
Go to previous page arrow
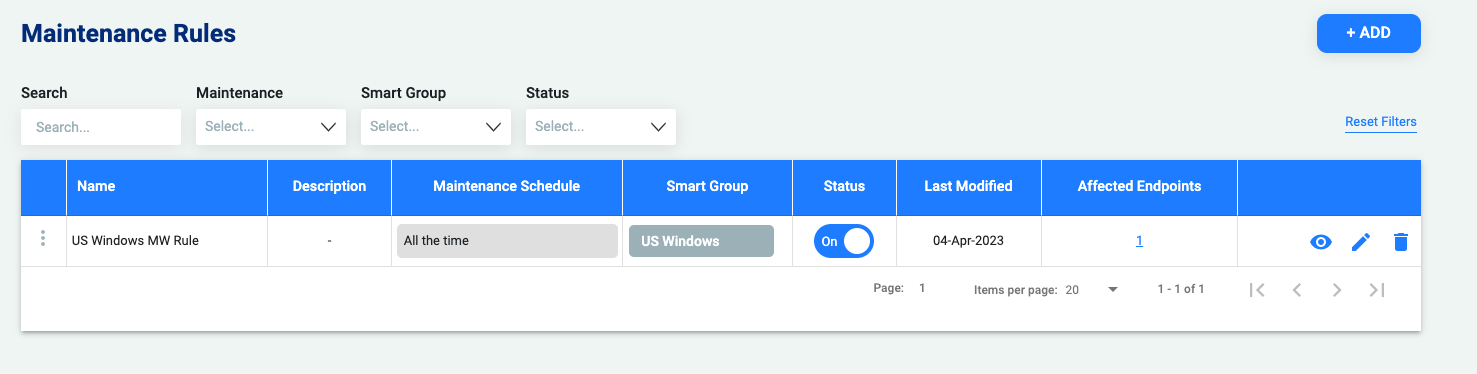click(1297, 290)
